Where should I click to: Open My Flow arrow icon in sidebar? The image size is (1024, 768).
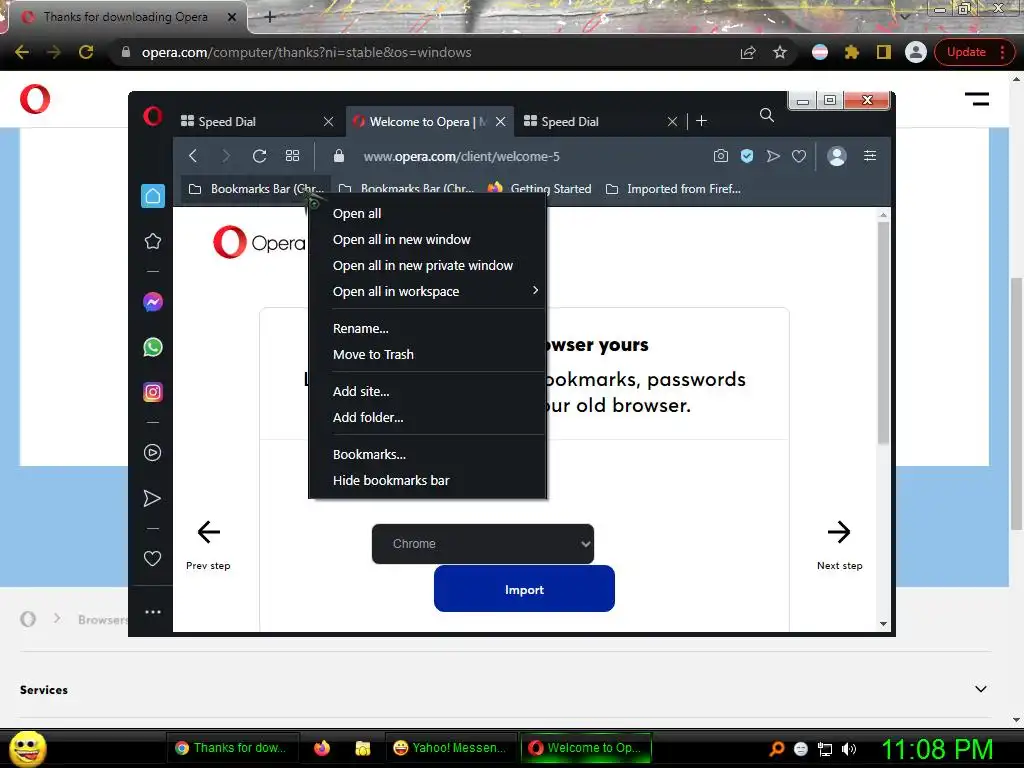152,498
